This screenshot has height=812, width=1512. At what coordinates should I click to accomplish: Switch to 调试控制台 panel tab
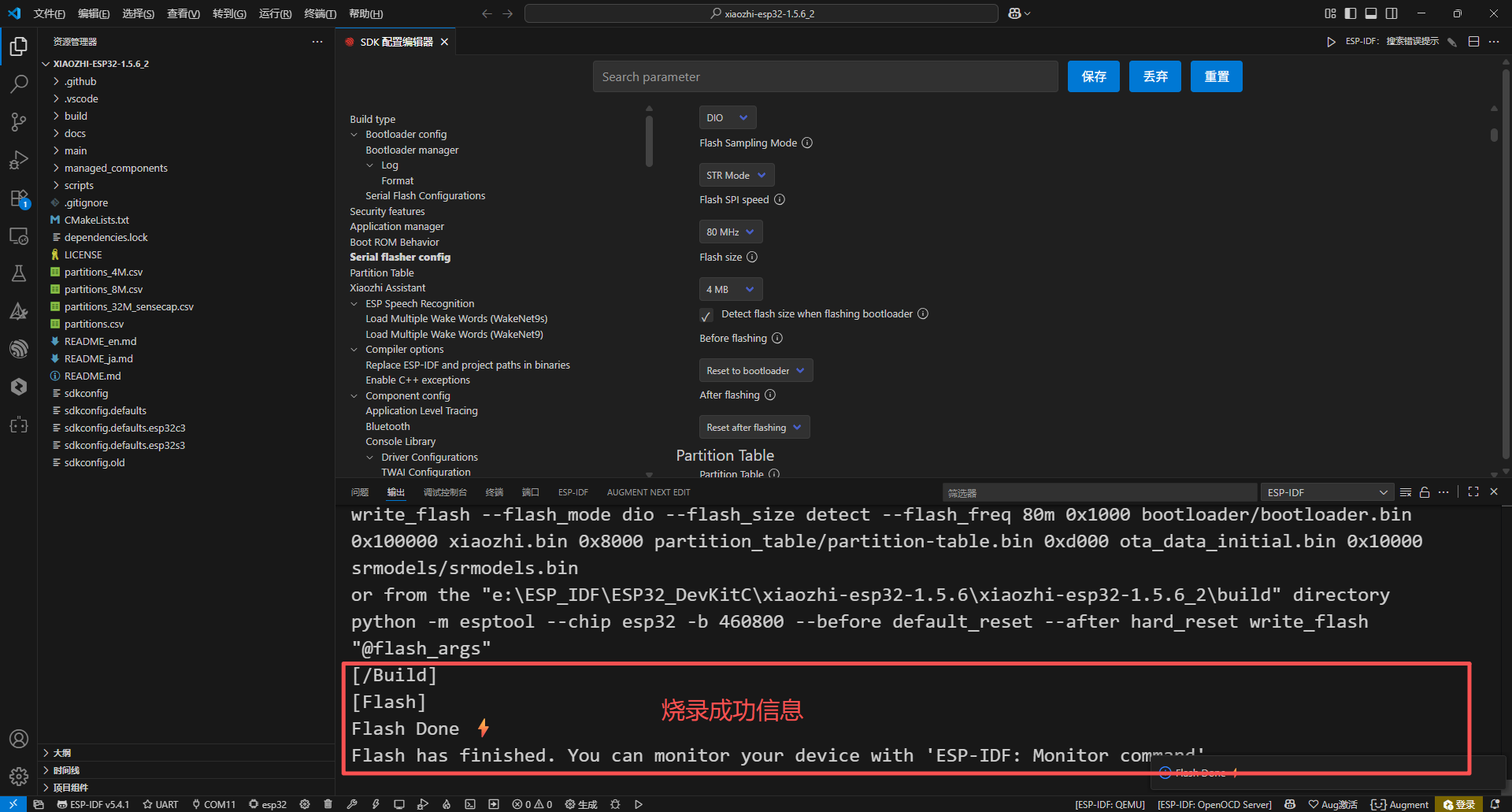click(445, 492)
